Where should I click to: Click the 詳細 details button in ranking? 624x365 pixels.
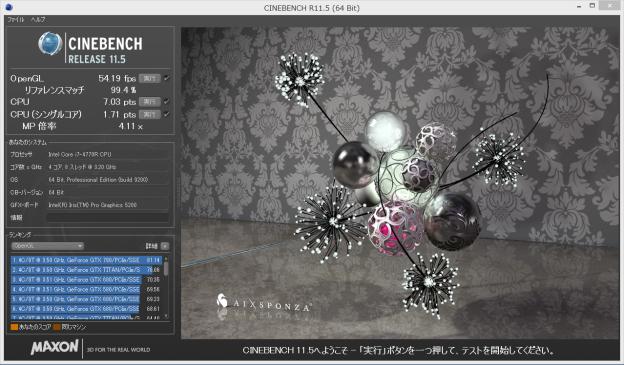pyautogui.click(x=152, y=246)
